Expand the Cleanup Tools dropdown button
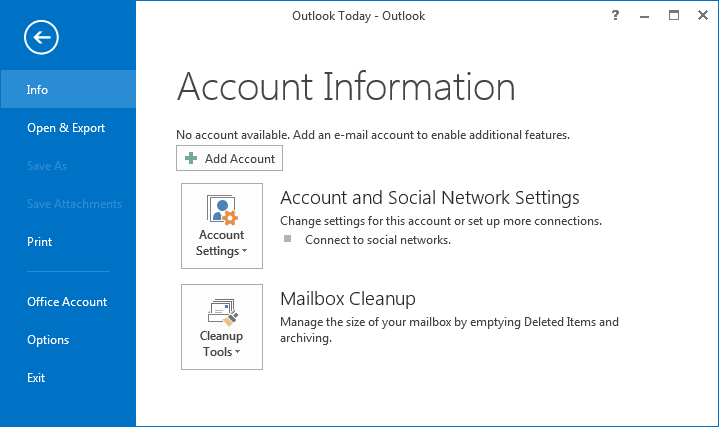 pyautogui.click(x=222, y=327)
